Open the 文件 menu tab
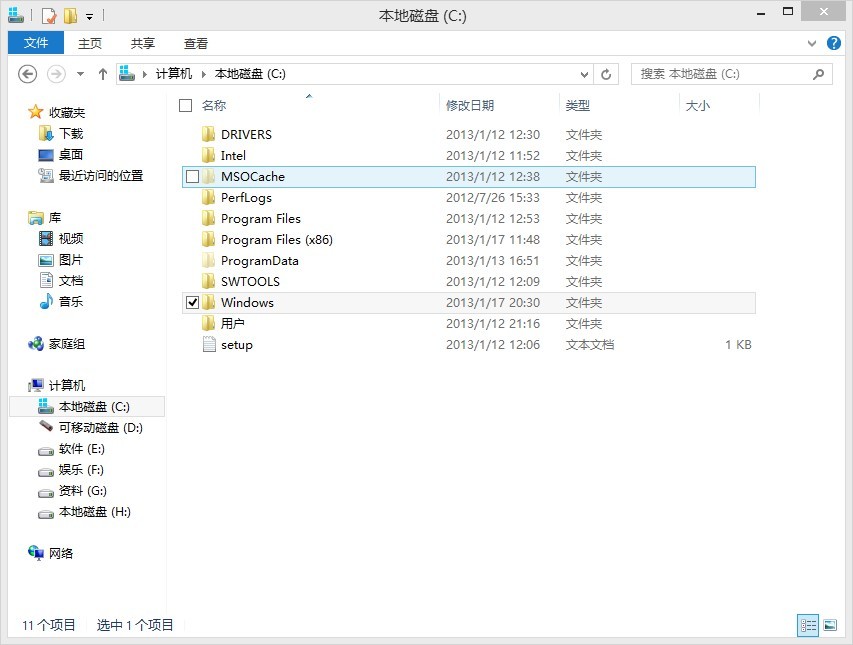The width and height of the screenshot is (853, 645). pyautogui.click(x=36, y=43)
